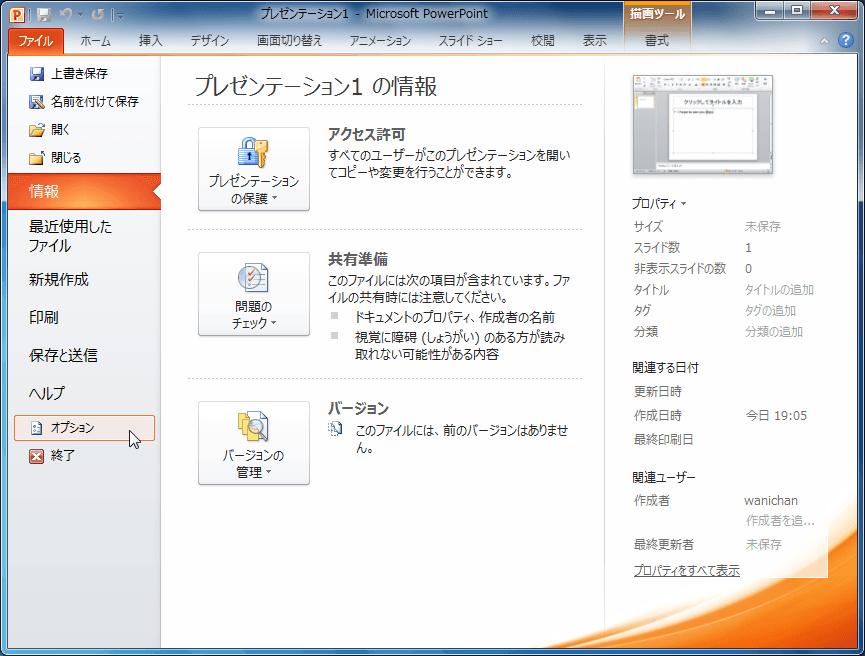Click the 名前を付けて保存 icon
865x656 pixels.
coord(36,102)
